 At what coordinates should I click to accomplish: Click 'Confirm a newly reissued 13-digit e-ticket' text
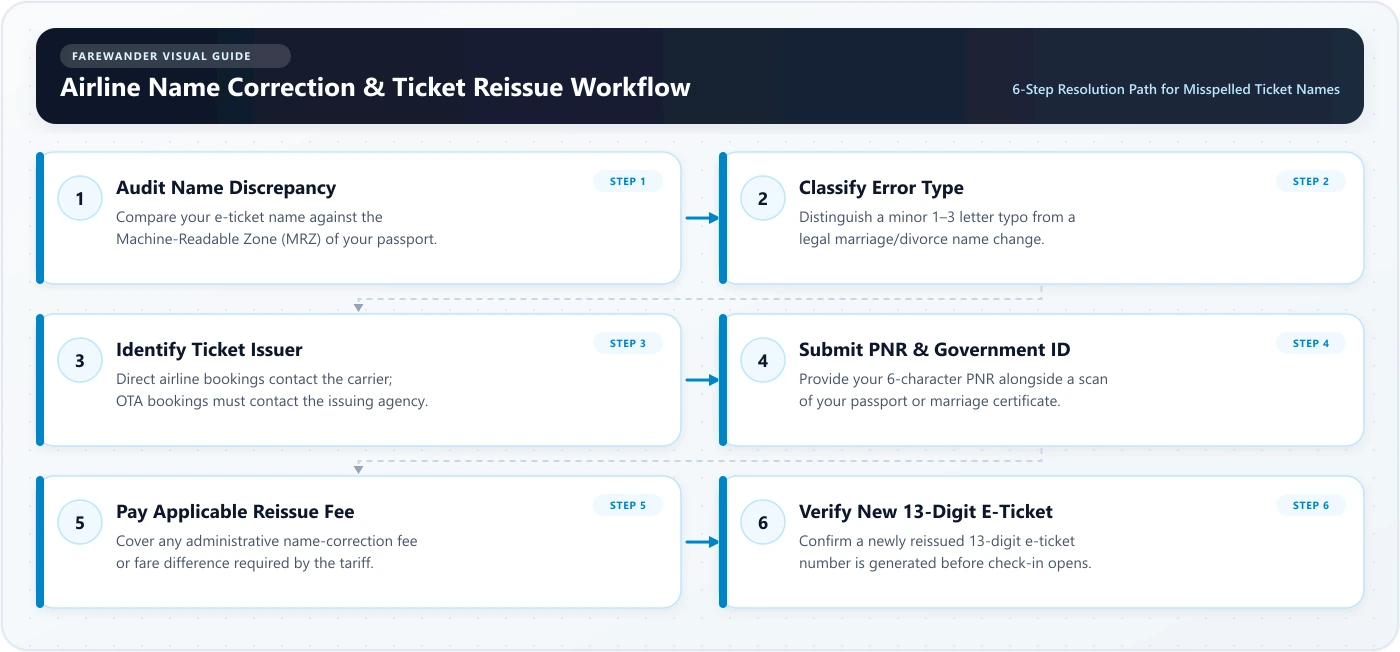pos(937,541)
